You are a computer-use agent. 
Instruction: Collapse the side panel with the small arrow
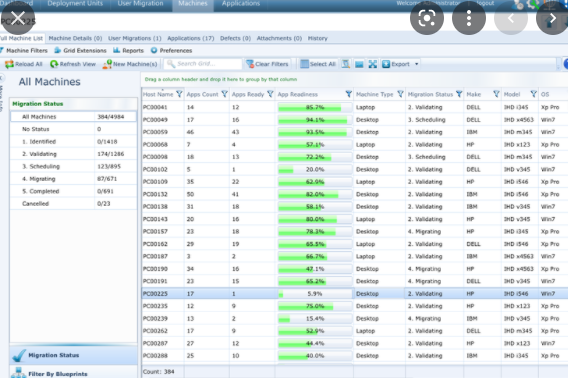click(2, 78)
